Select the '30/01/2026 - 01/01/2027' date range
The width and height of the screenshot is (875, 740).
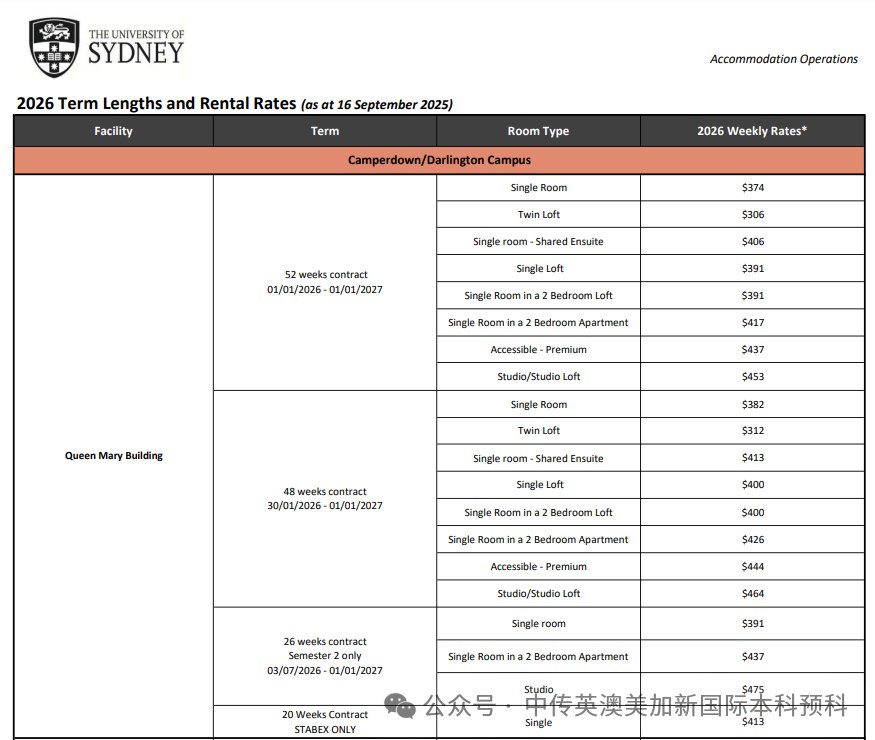[325, 506]
